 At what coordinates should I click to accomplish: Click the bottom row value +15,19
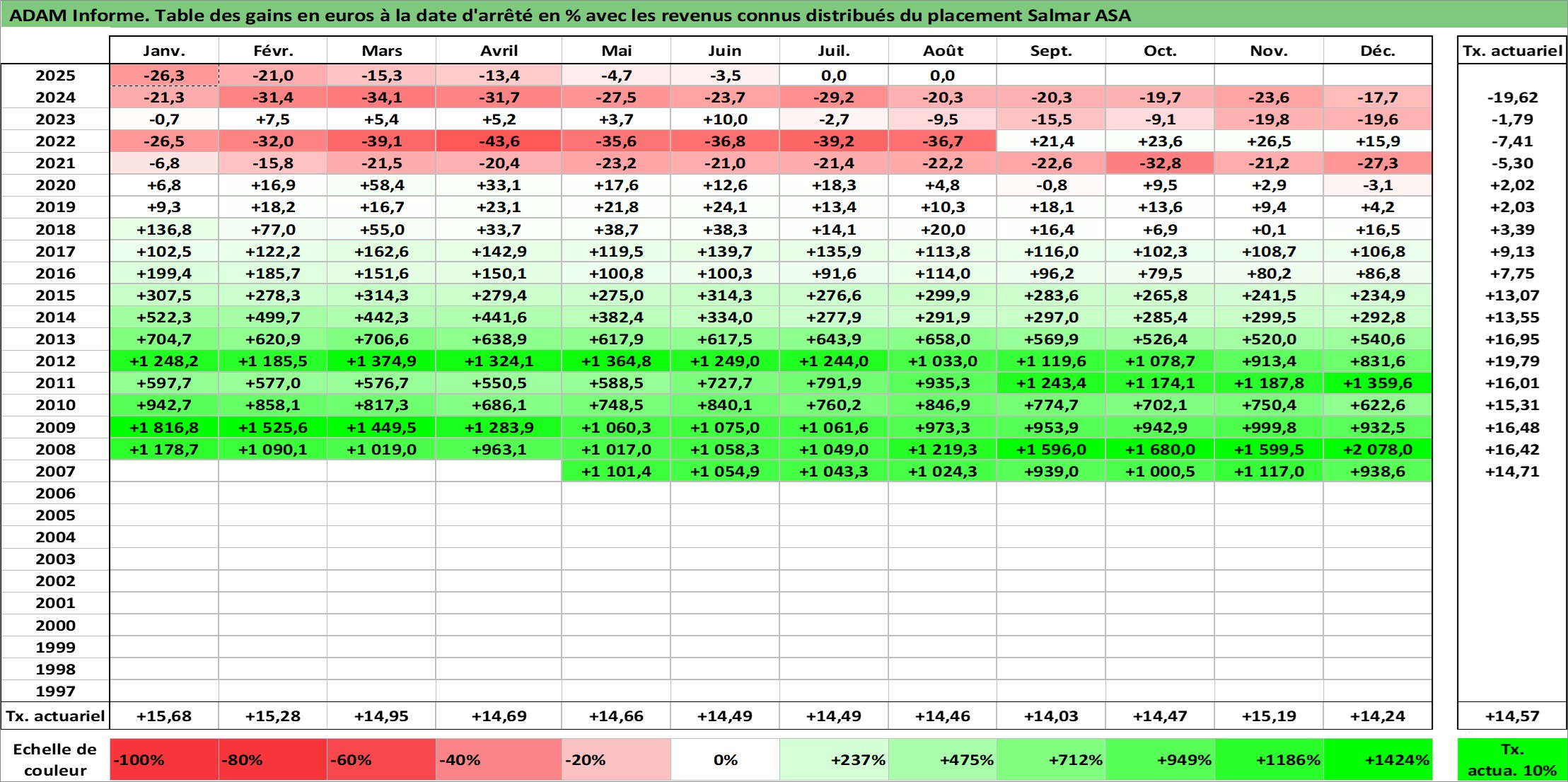click(1269, 716)
